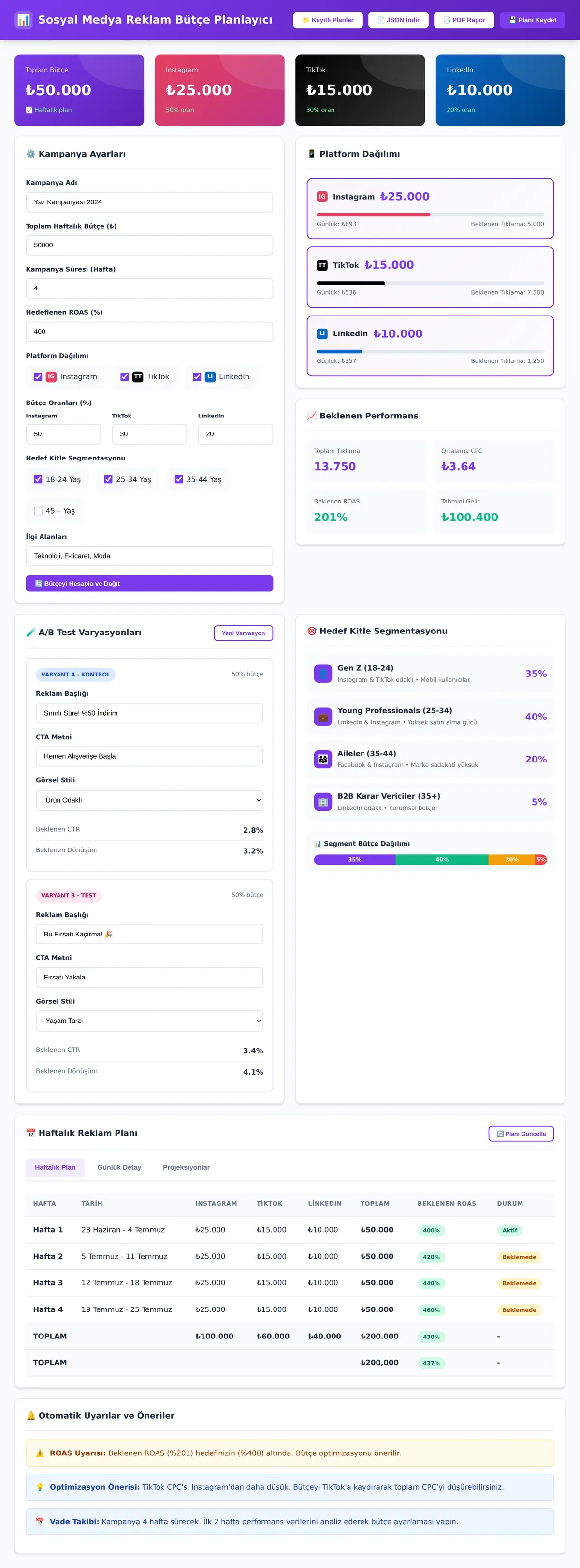This screenshot has height=1568, width=580.
Task: Click the green 40% segment of the budget bar
Action: click(x=442, y=860)
